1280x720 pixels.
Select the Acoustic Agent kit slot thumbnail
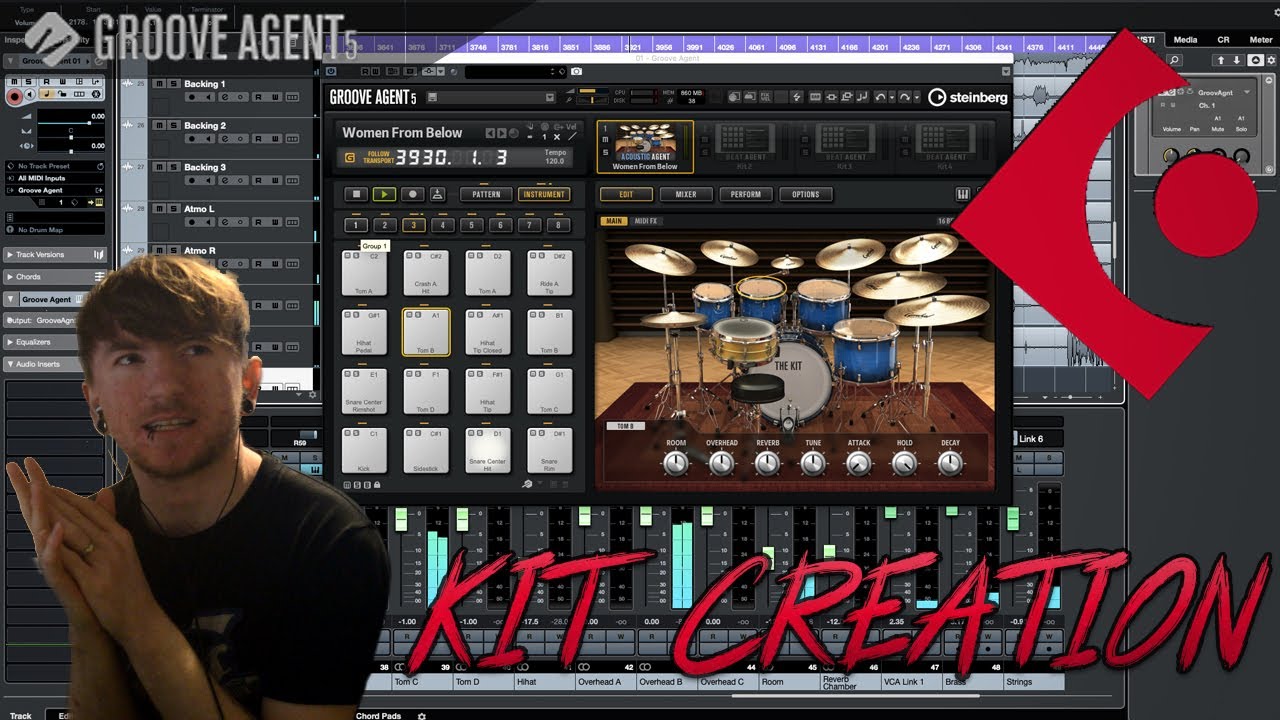click(645, 146)
